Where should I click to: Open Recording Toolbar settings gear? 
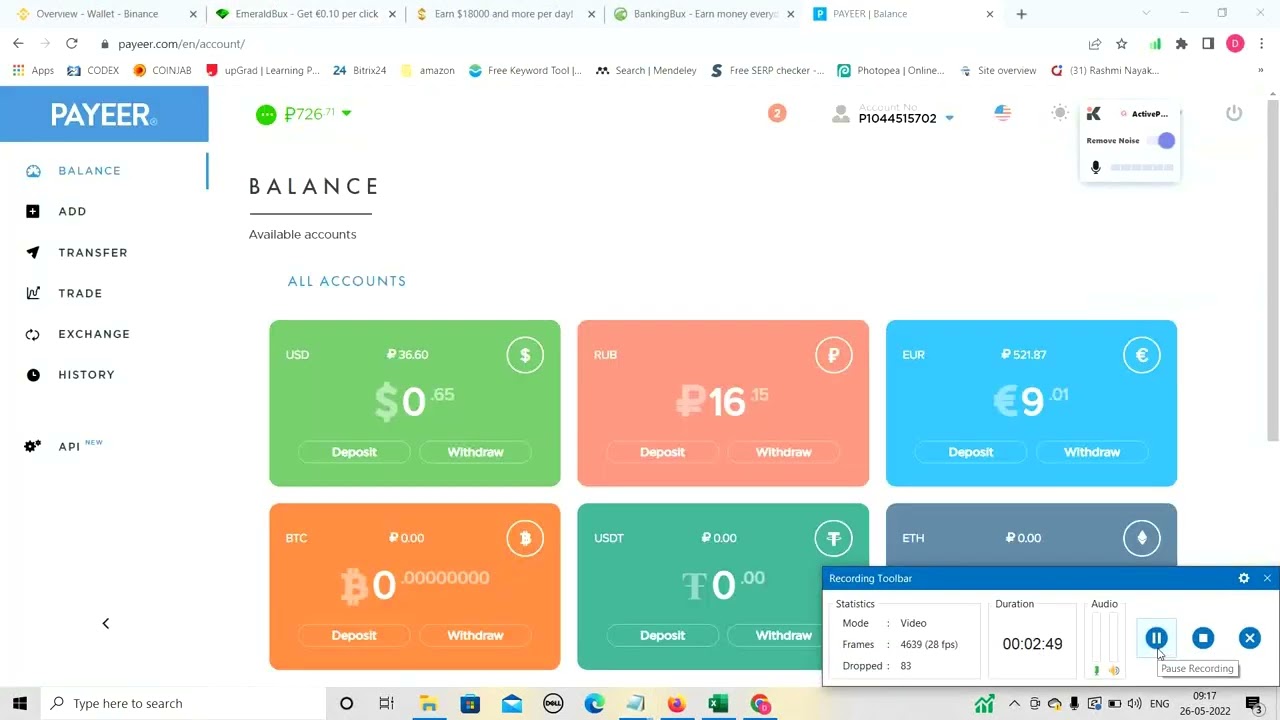point(1244,578)
